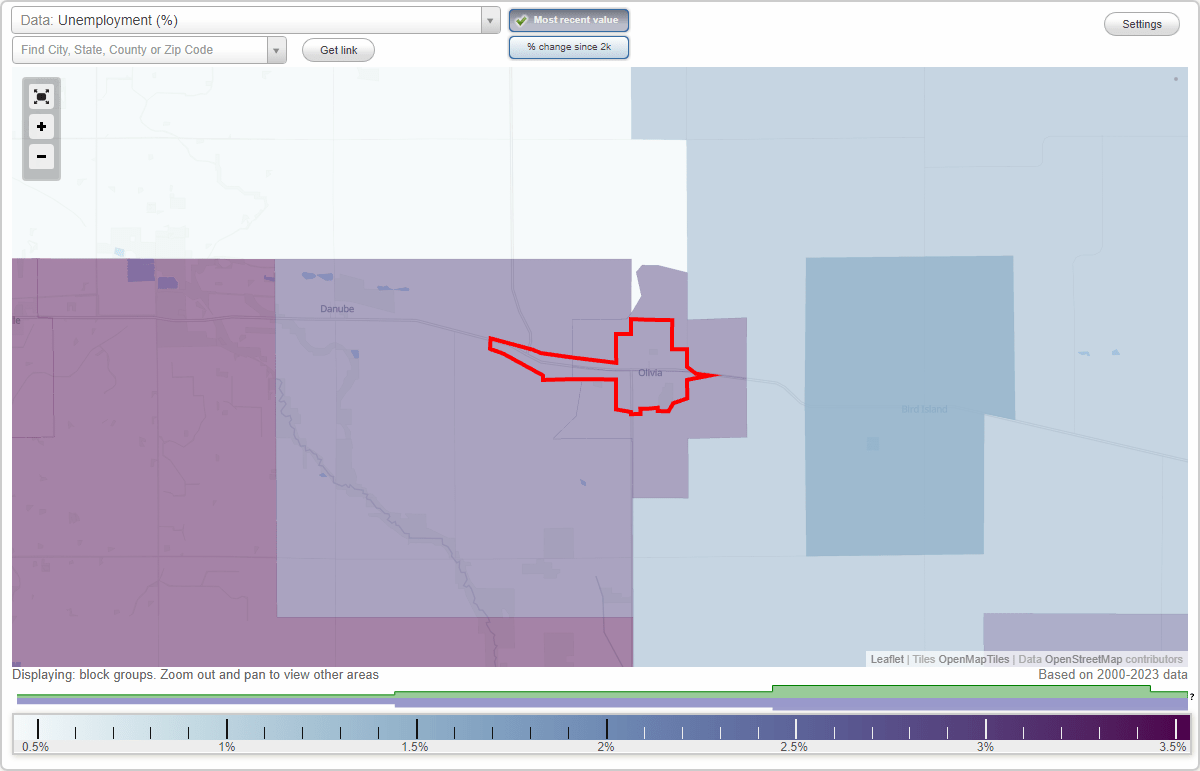Expand the Data selector arrow
Viewport: 1200px width, 771px height.
click(491, 20)
